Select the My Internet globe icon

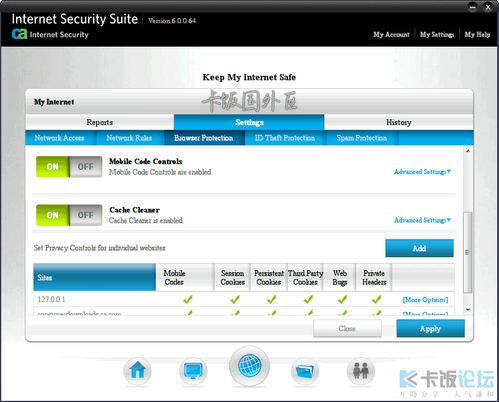click(249, 366)
